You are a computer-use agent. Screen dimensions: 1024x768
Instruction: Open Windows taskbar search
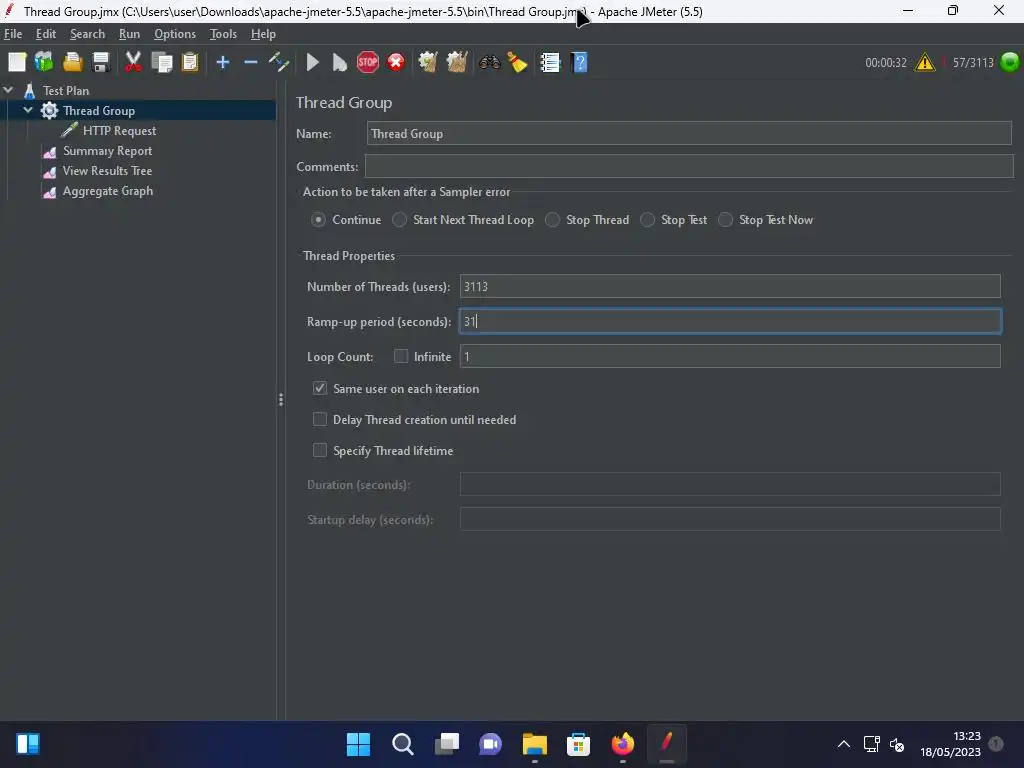(x=402, y=744)
